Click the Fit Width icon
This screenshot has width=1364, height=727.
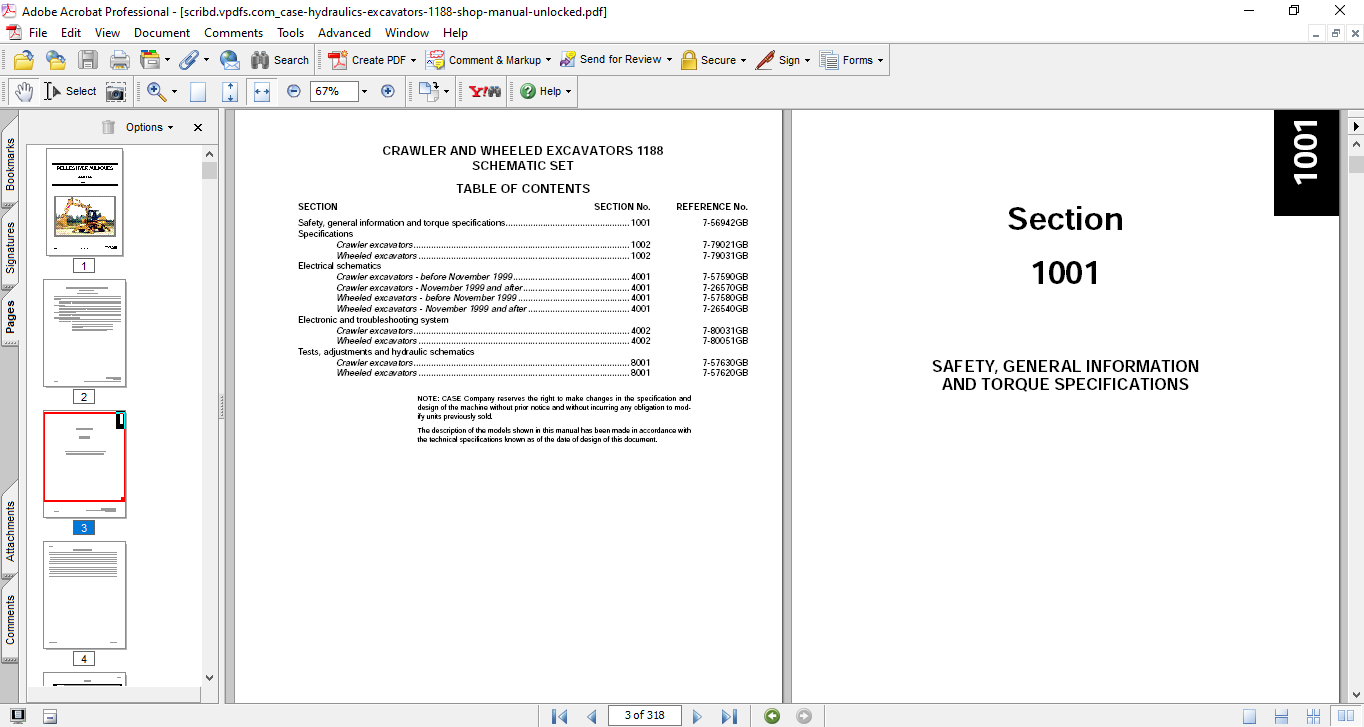[261, 91]
